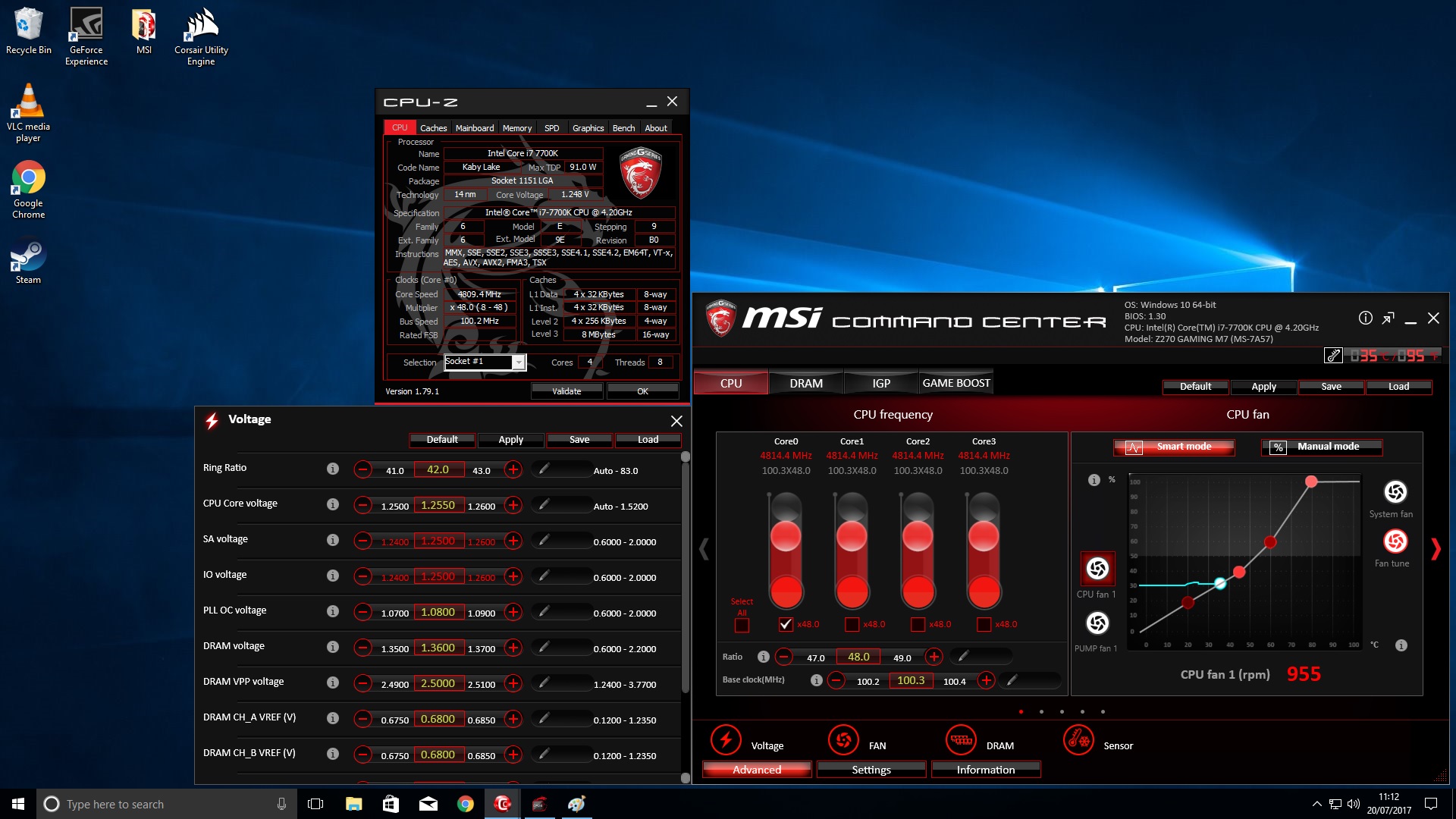1456x819 pixels.
Task: Switch to the DRAM tab in Command Center
Action: pyautogui.click(x=806, y=383)
